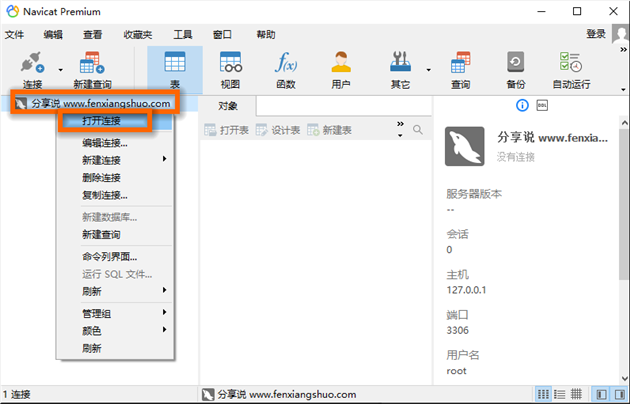Show the info panel via blue i icon

522,106
